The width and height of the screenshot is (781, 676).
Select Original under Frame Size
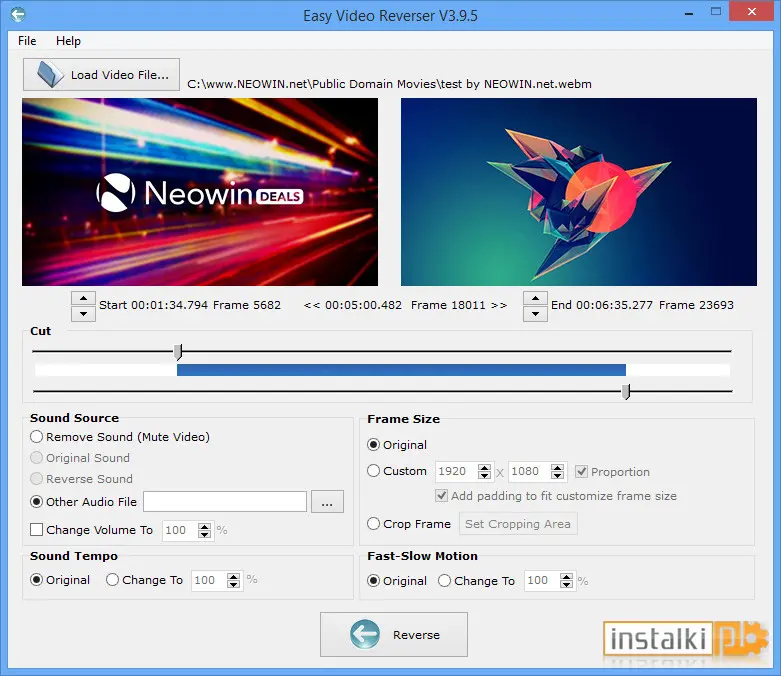397,444
